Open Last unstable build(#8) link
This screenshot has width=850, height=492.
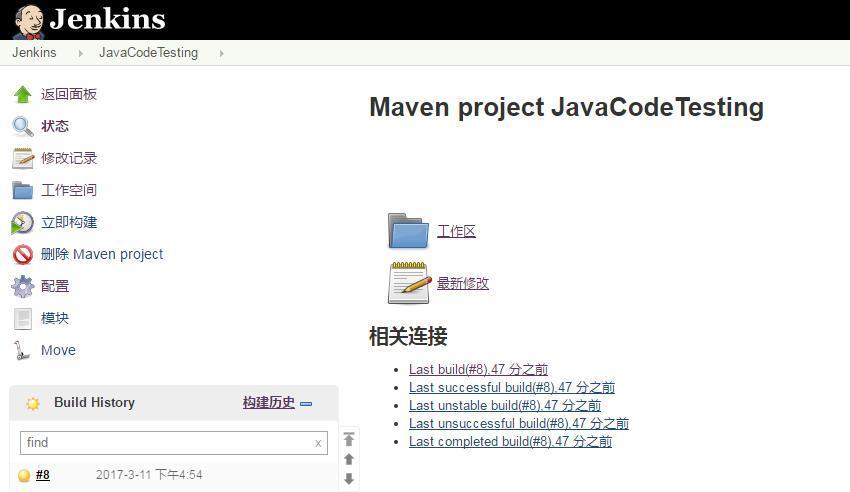coord(505,405)
